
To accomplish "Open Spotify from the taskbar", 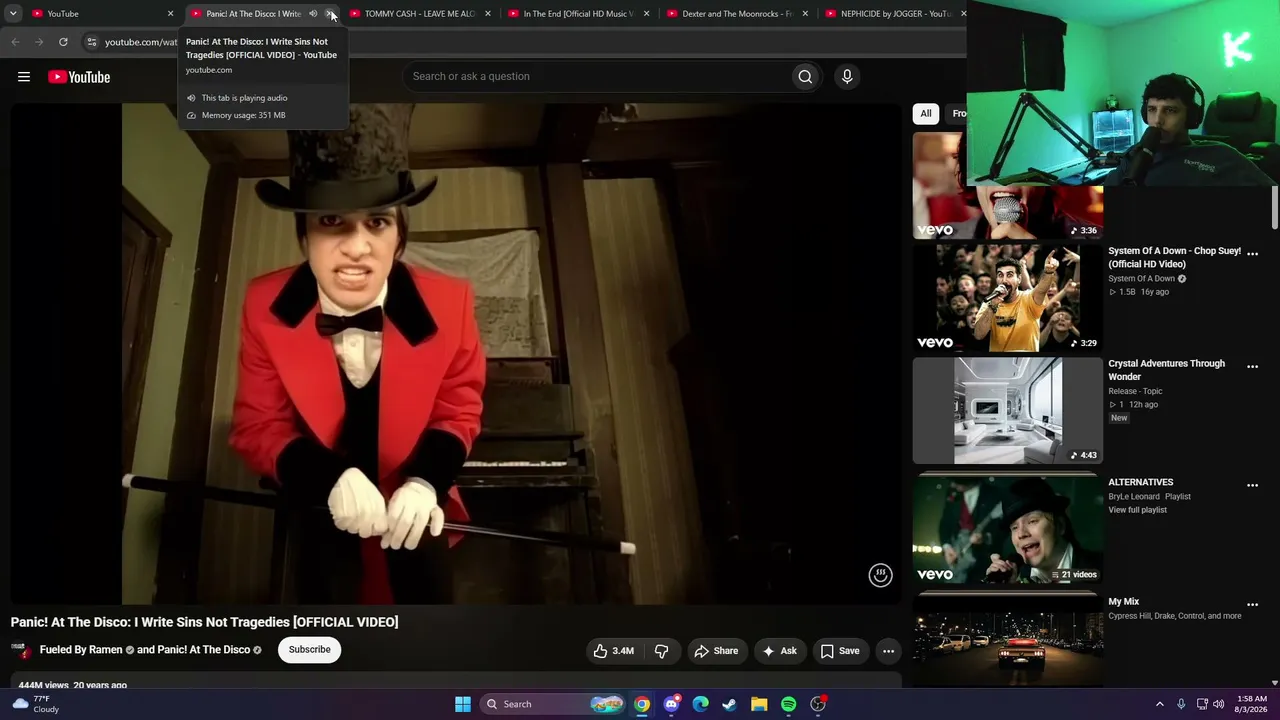I will (x=788, y=704).
